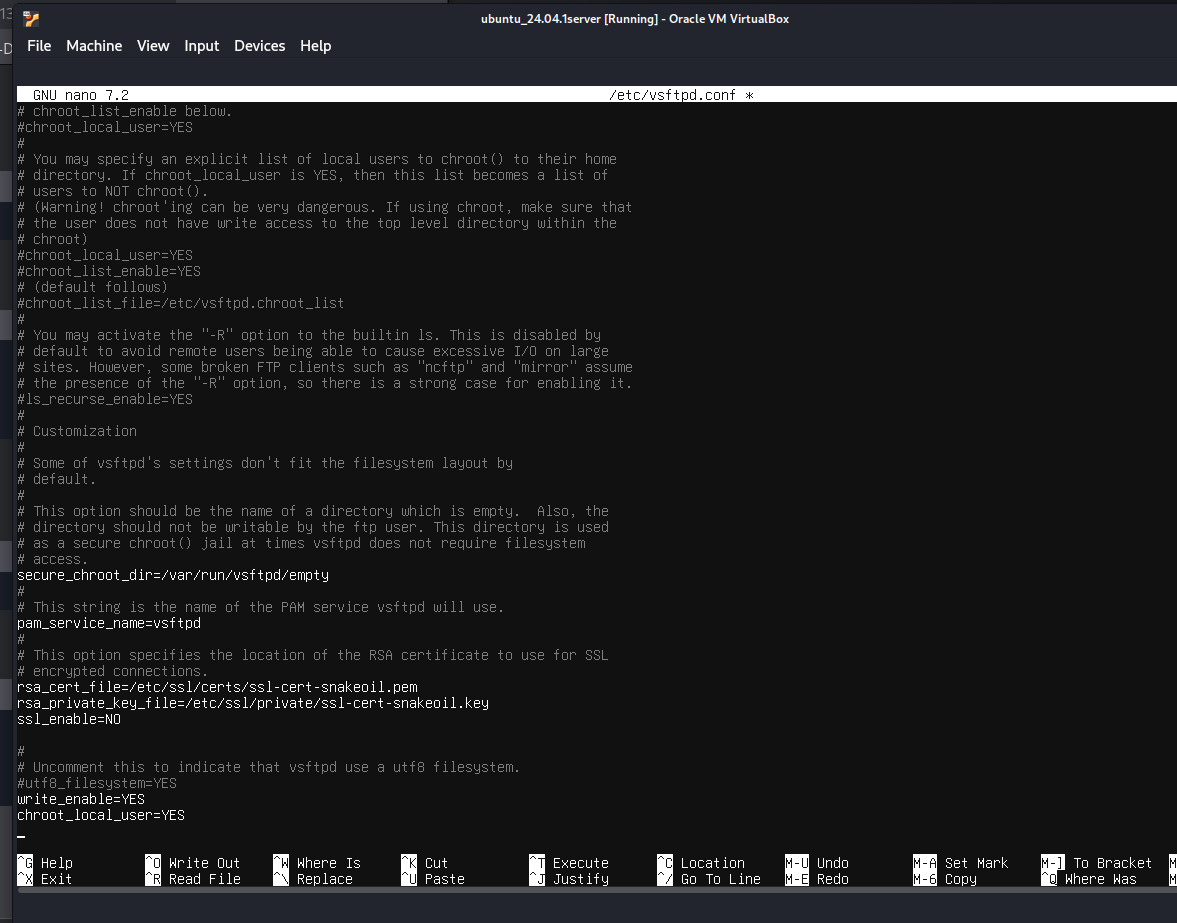Open the Help menu in VirtualBox
Viewport: 1177px width, 923px height.
pos(315,46)
